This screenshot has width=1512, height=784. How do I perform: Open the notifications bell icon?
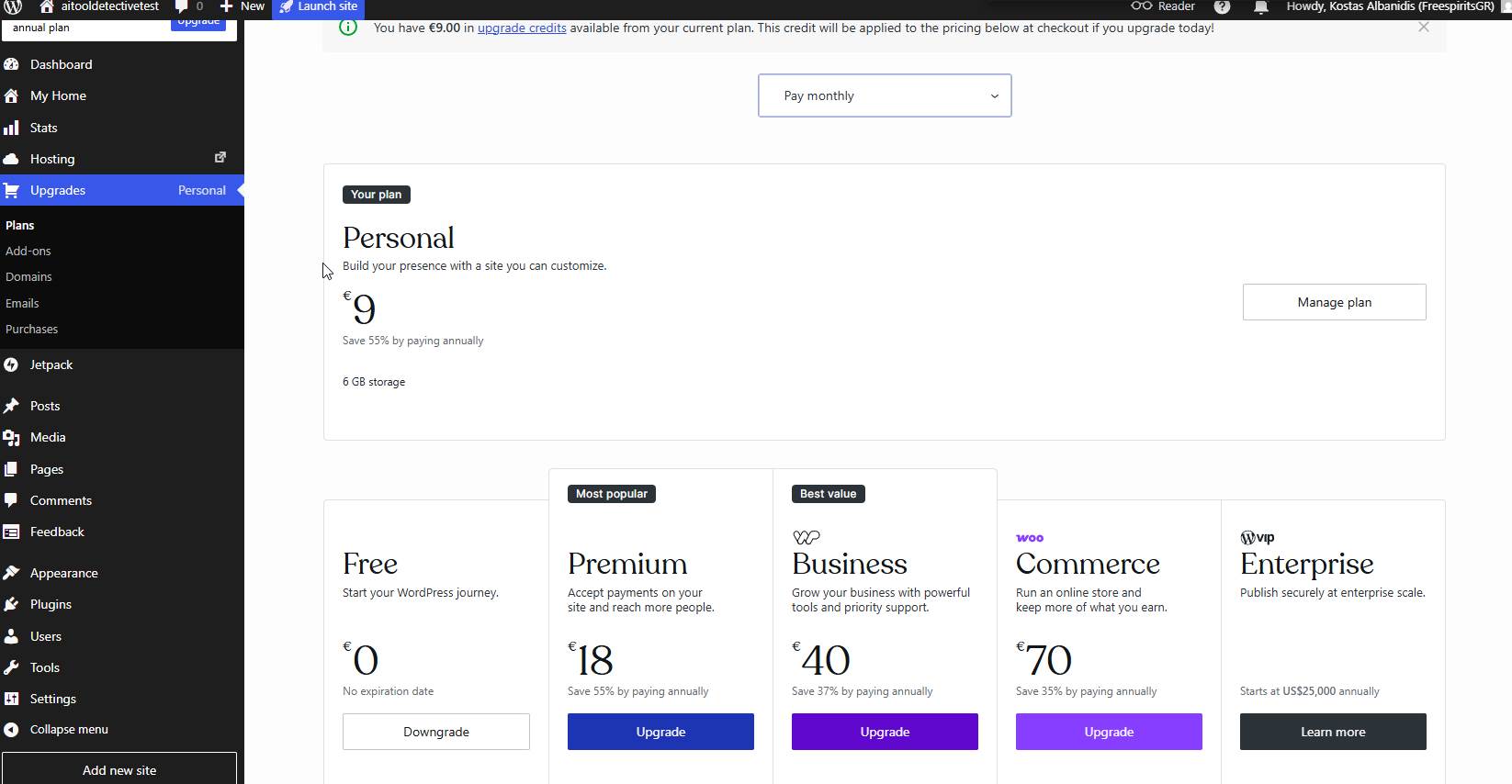point(1261,6)
